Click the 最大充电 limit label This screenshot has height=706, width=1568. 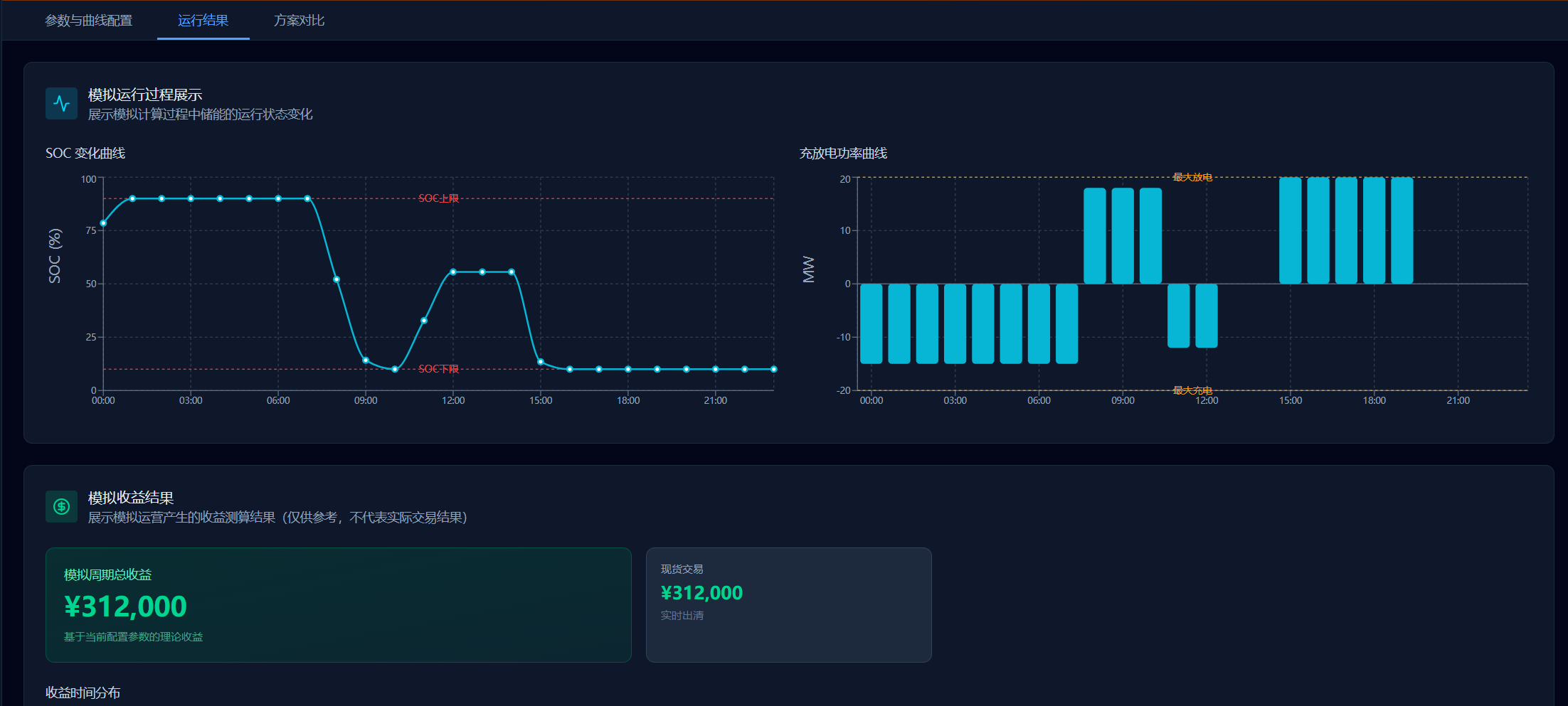point(1192,390)
